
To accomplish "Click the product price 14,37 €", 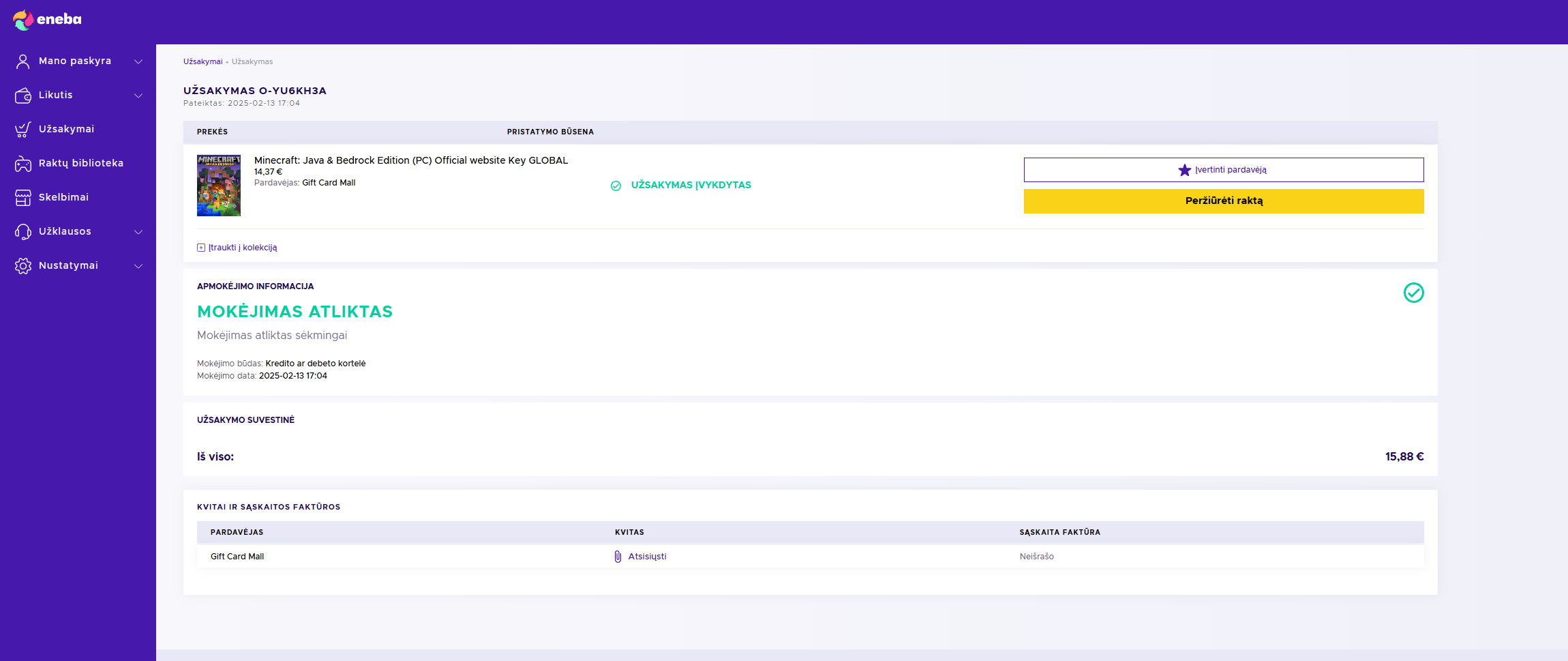I will [x=268, y=172].
